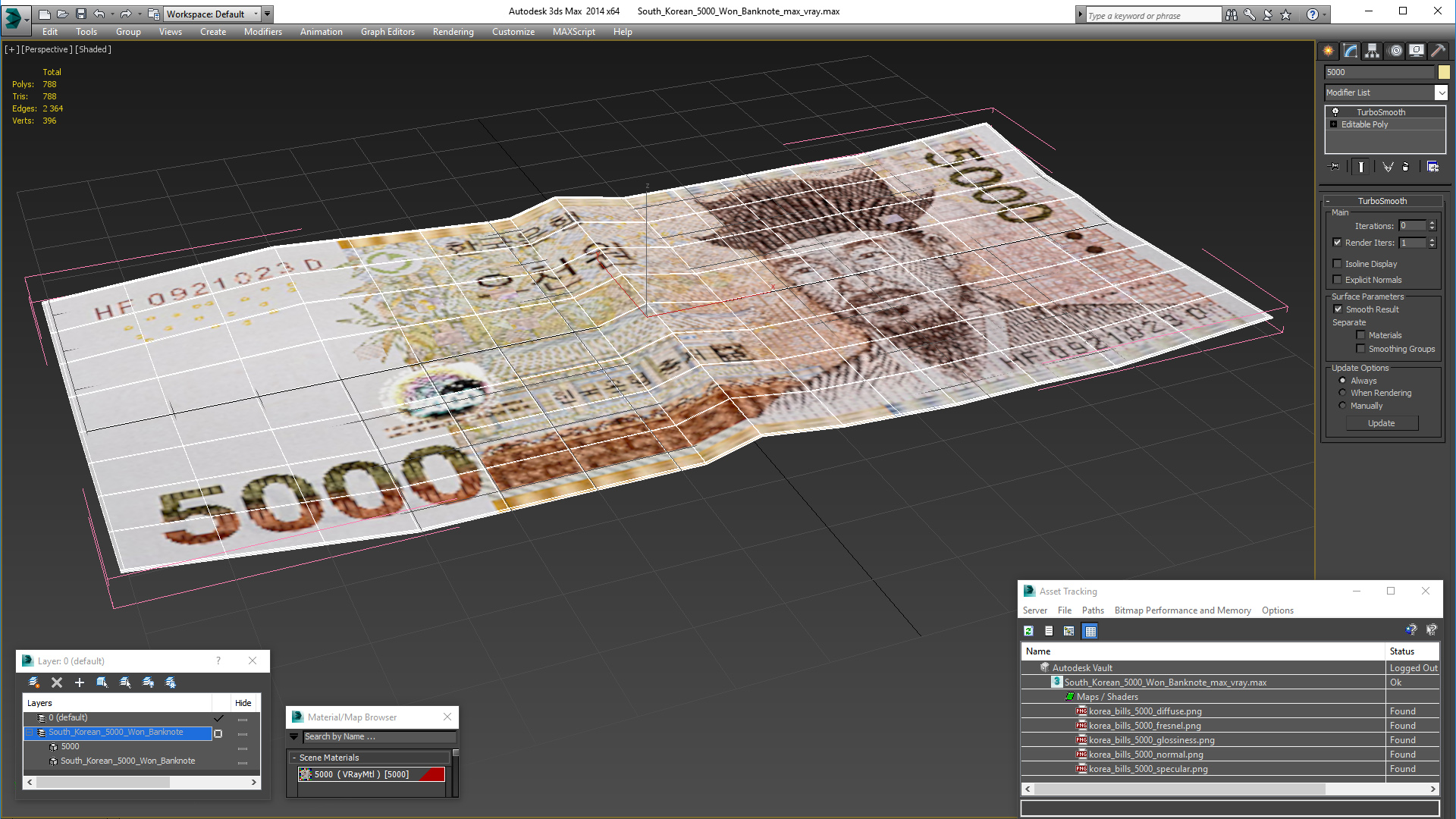Select Always update option

[x=1342, y=381]
